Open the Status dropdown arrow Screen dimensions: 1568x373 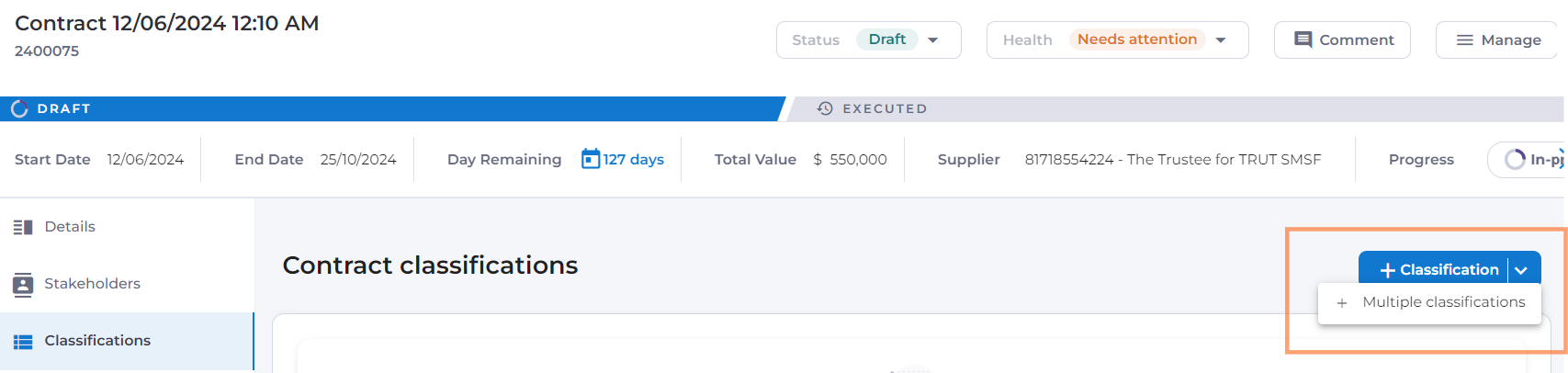click(x=933, y=40)
